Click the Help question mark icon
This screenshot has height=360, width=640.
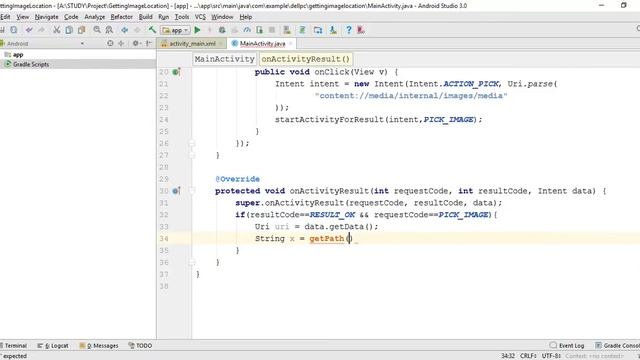coord(349,30)
